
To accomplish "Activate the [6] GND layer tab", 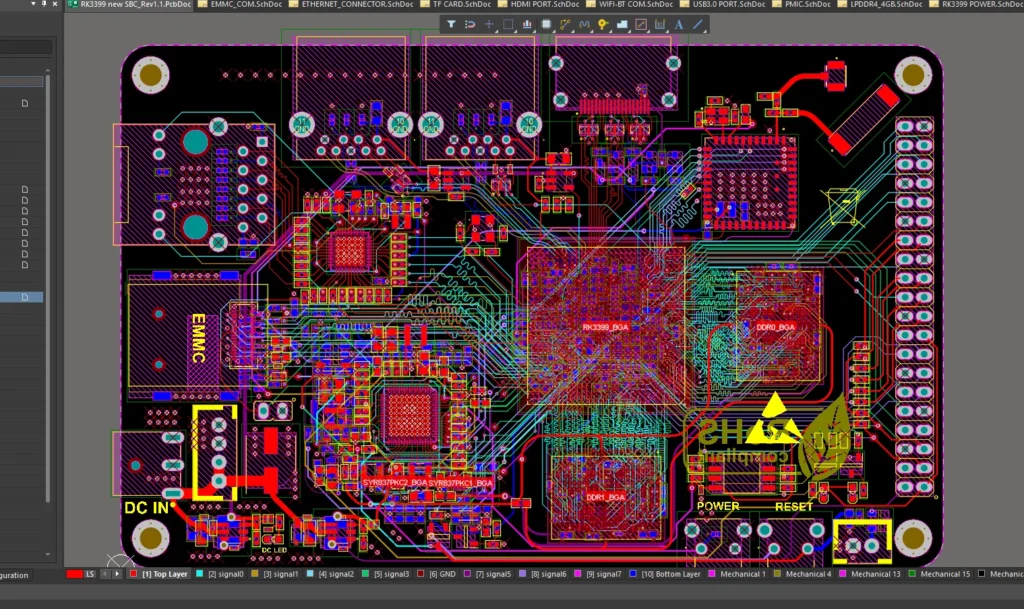I will (x=441, y=574).
